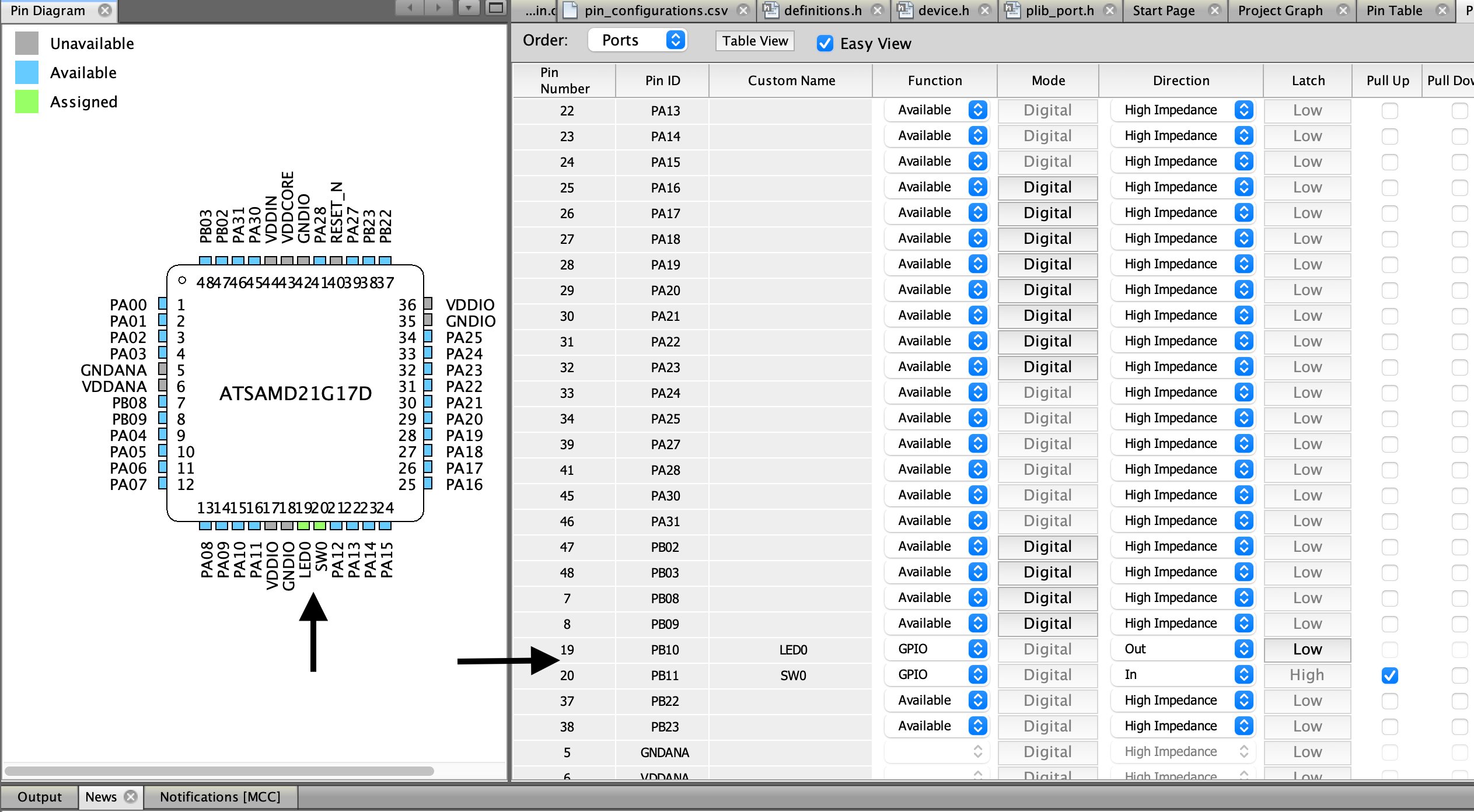Select the green SW0 pin on the chip diagram
The height and width of the screenshot is (812, 1474).
pos(319,526)
